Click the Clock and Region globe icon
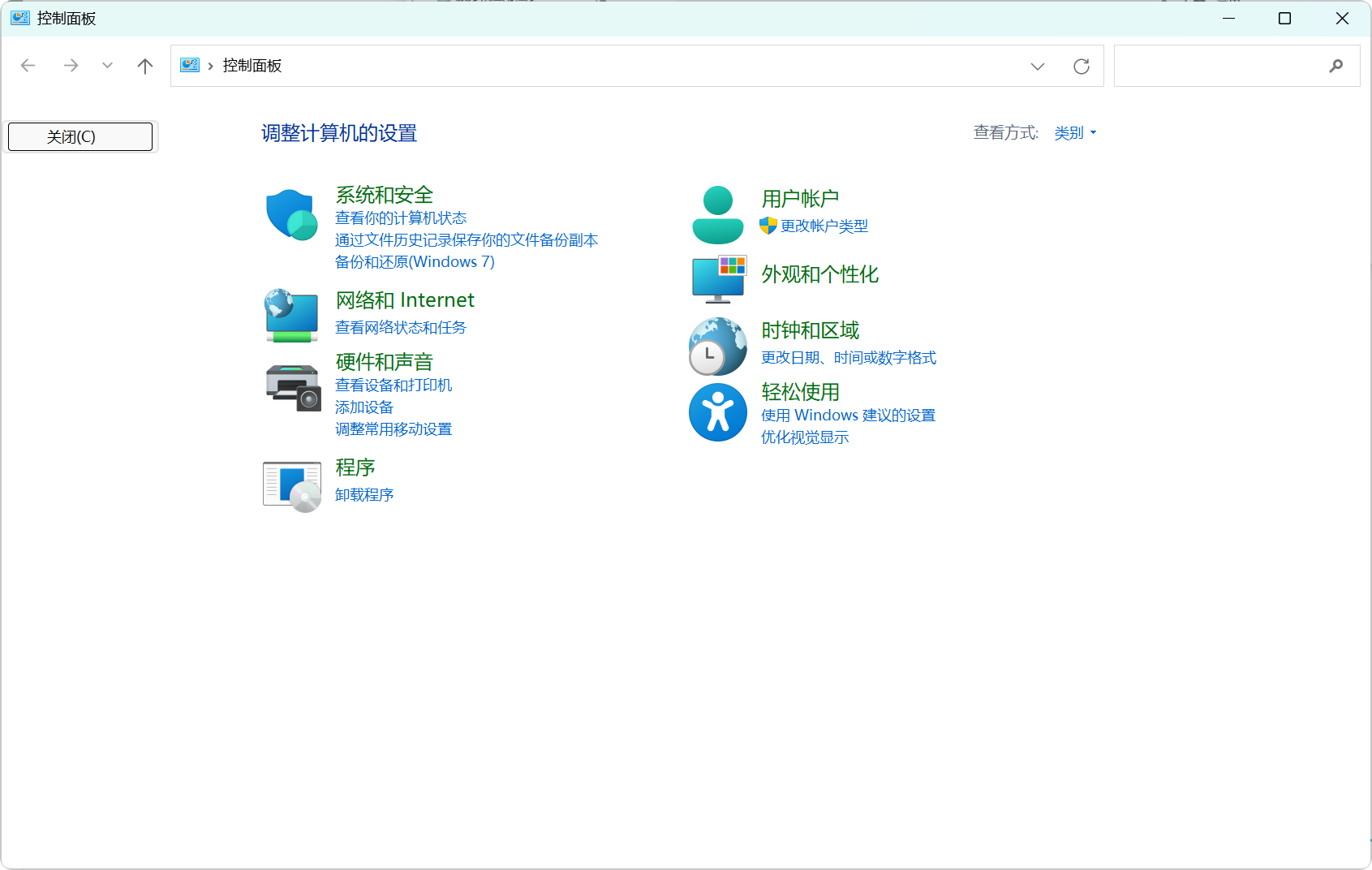Screen dimensions: 1372x870 pos(717,346)
